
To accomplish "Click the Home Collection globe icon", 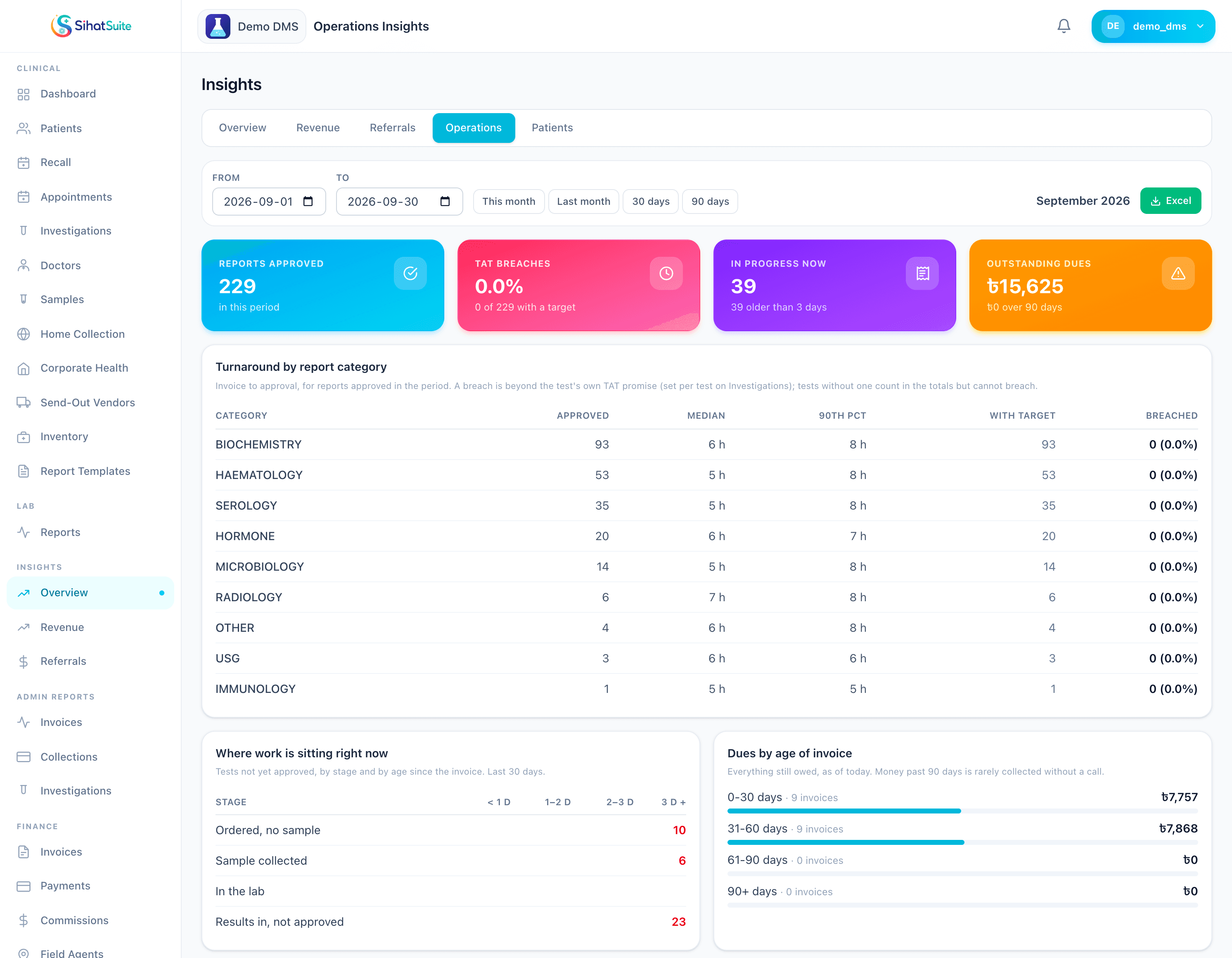I will point(23,334).
